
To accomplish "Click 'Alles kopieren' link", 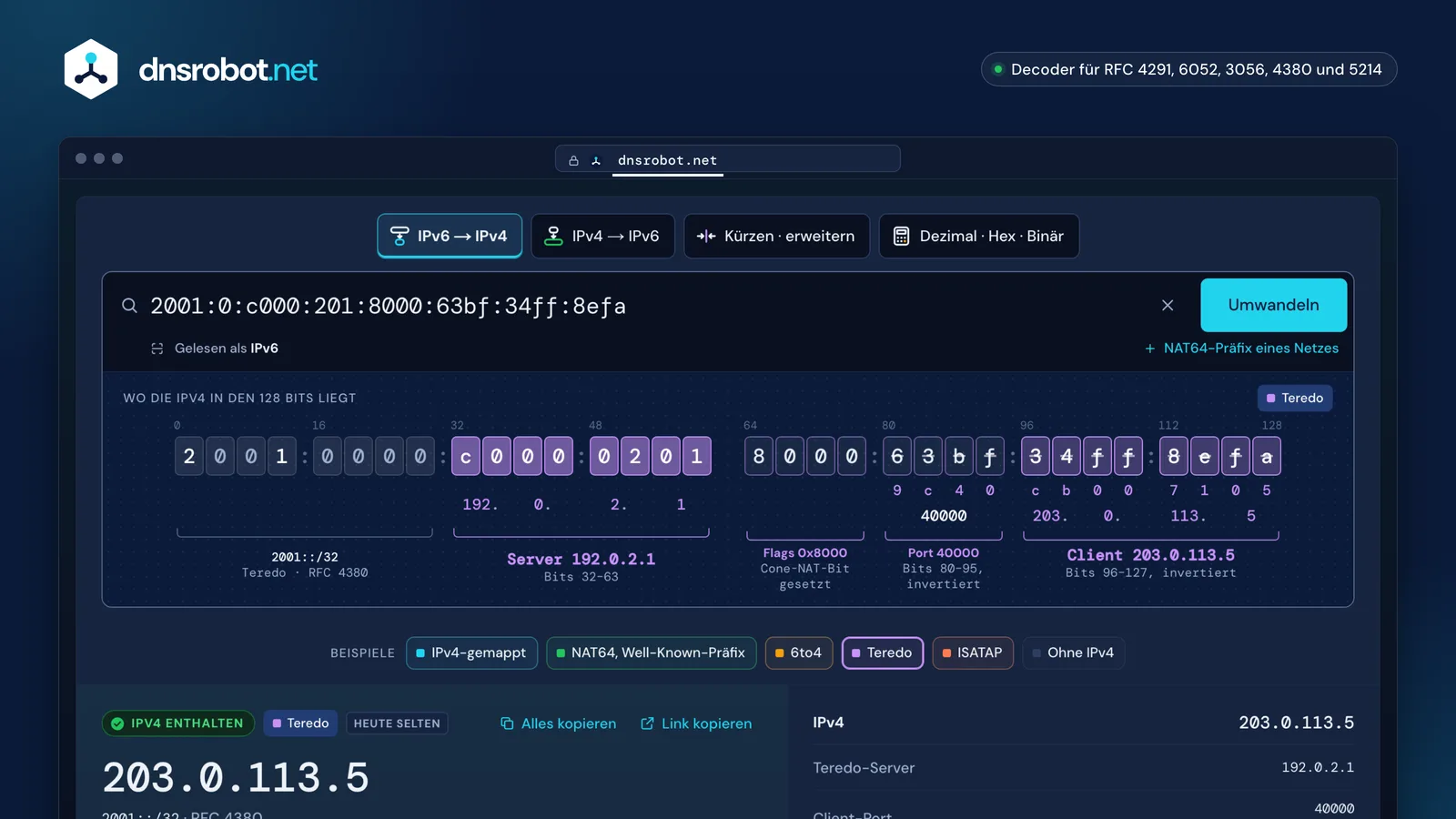I will pos(558,723).
